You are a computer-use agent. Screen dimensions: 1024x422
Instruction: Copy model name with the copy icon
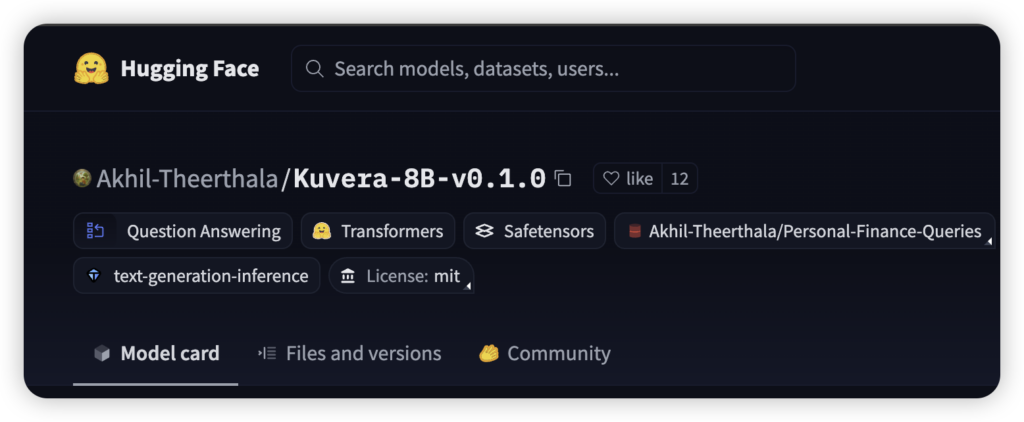click(563, 178)
